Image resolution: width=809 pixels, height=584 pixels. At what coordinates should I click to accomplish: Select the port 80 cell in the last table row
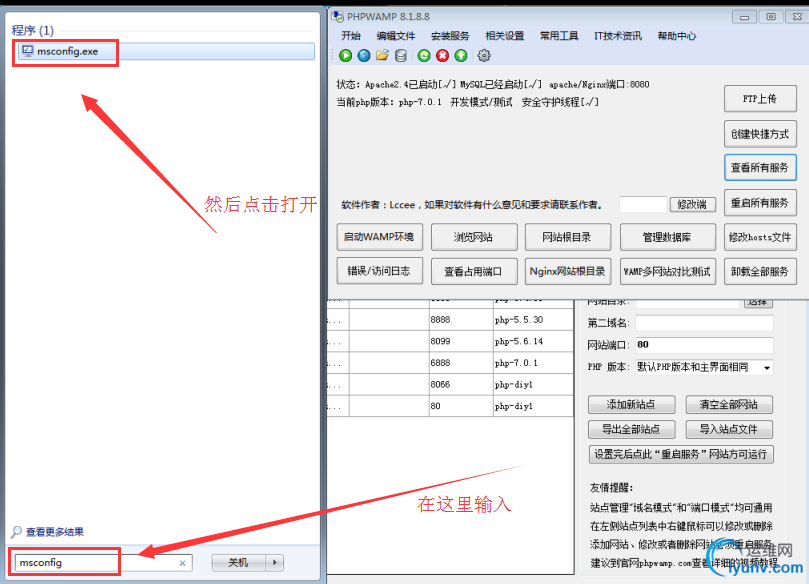[x=461, y=406]
